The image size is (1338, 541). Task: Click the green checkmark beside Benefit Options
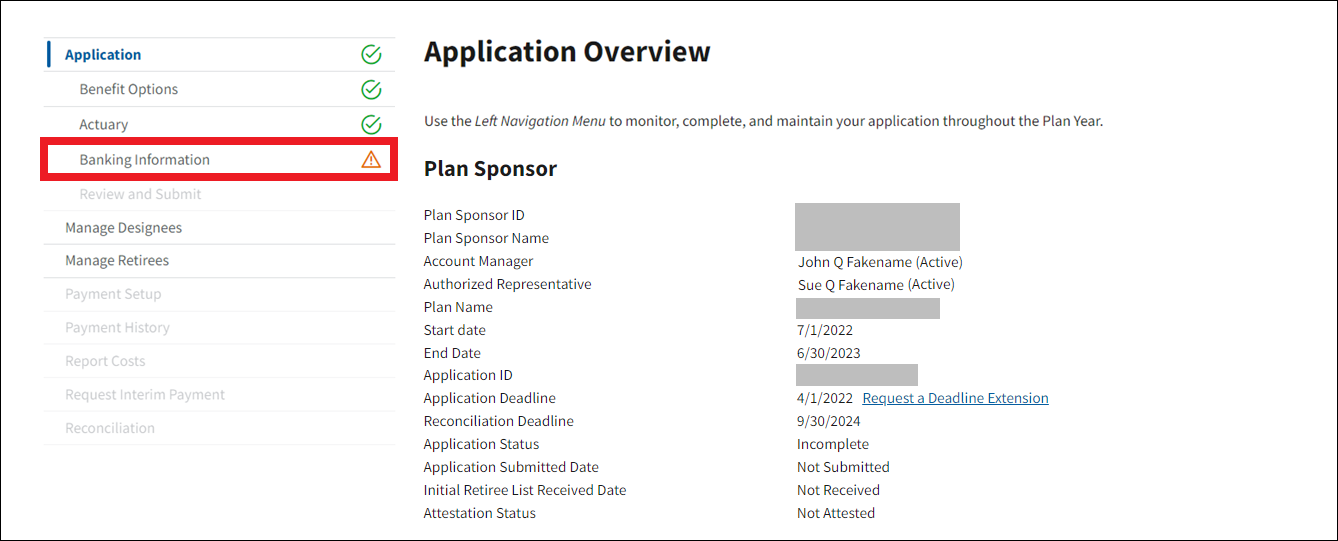click(371, 90)
